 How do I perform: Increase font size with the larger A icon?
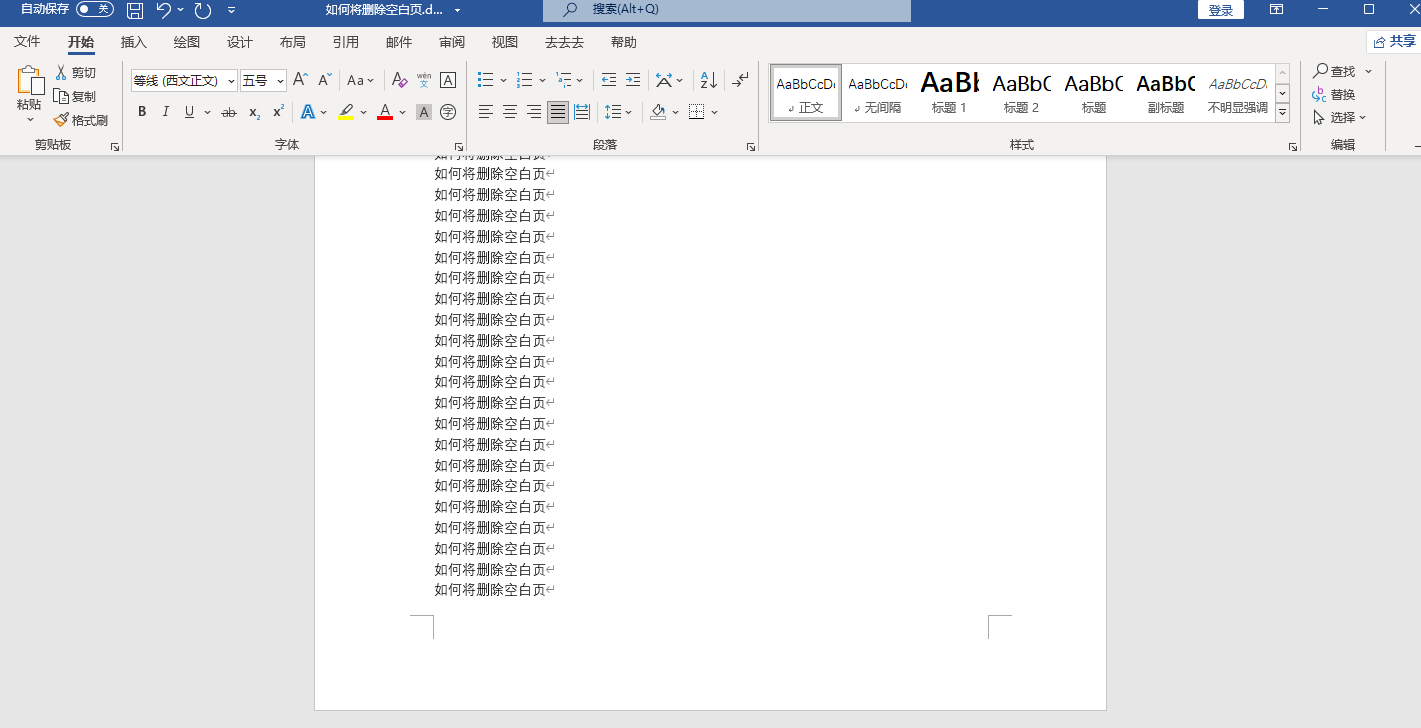click(x=300, y=80)
